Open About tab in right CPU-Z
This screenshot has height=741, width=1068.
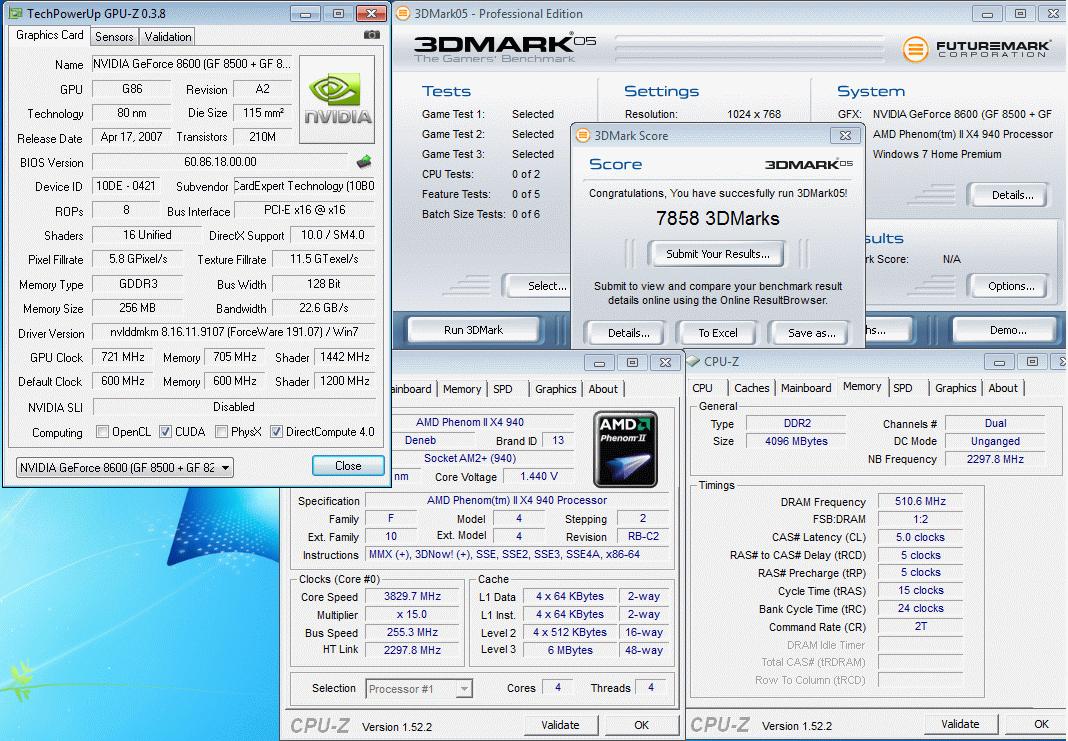(1003, 388)
